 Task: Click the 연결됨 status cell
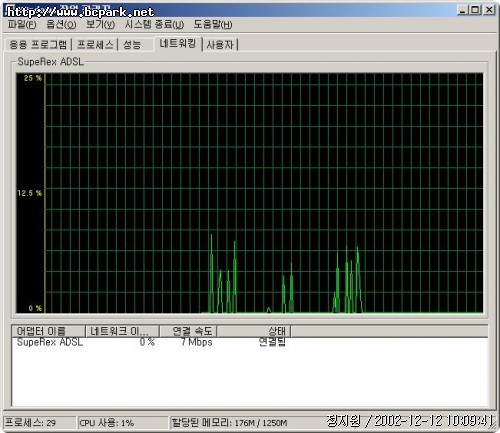tap(272, 342)
